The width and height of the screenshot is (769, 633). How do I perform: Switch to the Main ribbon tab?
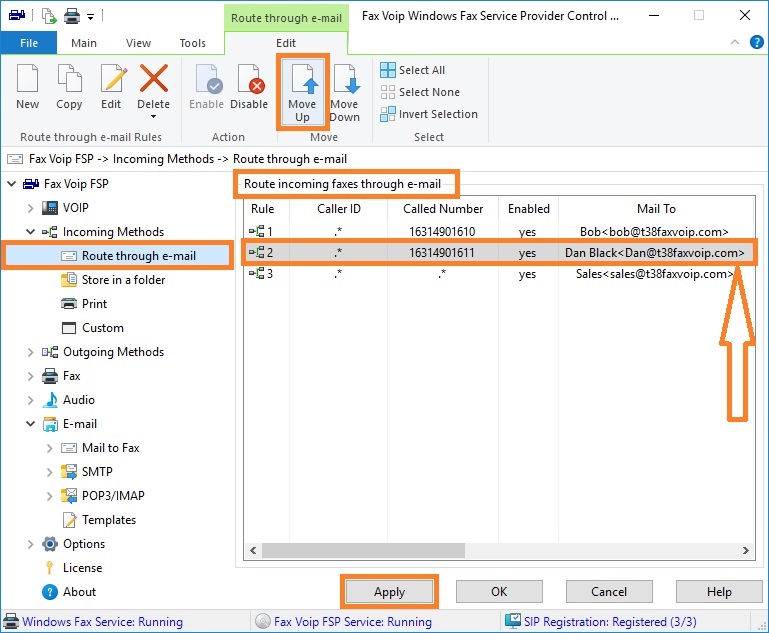(x=84, y=43)
